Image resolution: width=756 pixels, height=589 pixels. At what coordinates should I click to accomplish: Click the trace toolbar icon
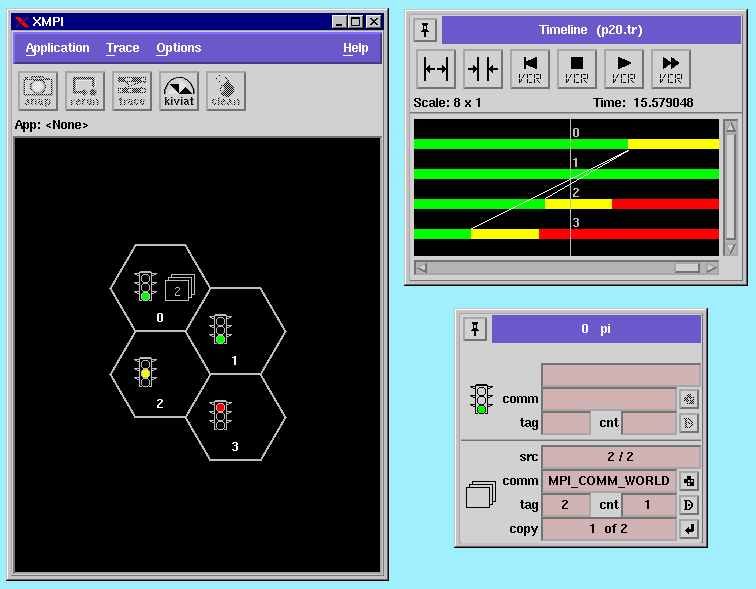[x=132, y=91]
